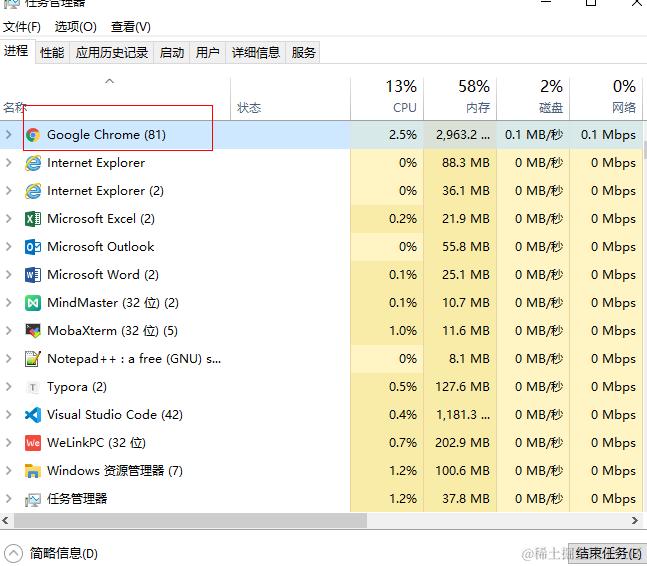Click the Microsoft Excel icon

[33, 219]
